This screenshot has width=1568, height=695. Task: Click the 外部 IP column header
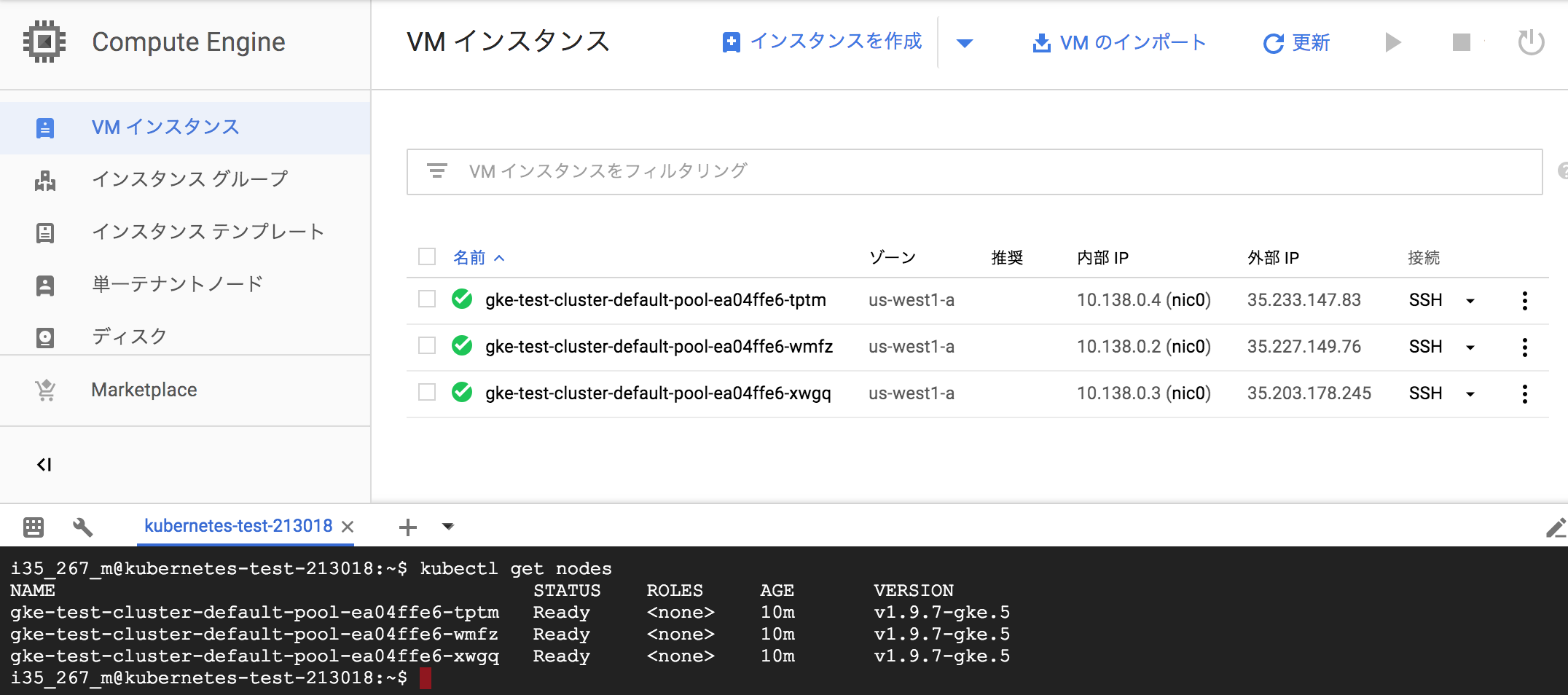coord(1273,258)
